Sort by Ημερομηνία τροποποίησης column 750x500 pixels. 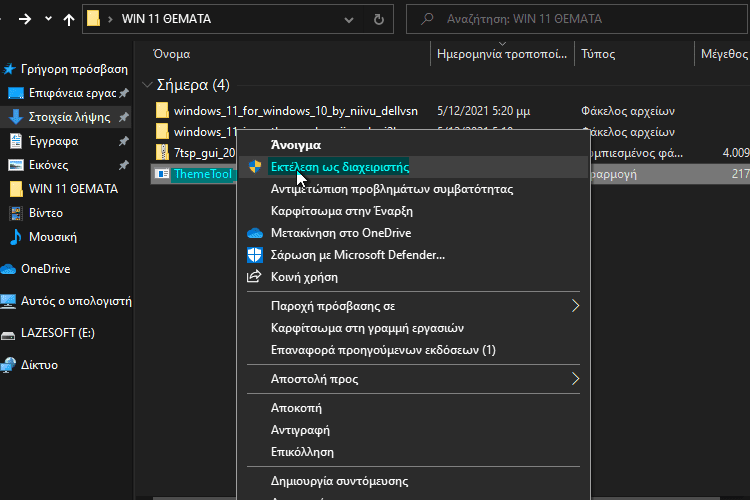tap(502, 54)
